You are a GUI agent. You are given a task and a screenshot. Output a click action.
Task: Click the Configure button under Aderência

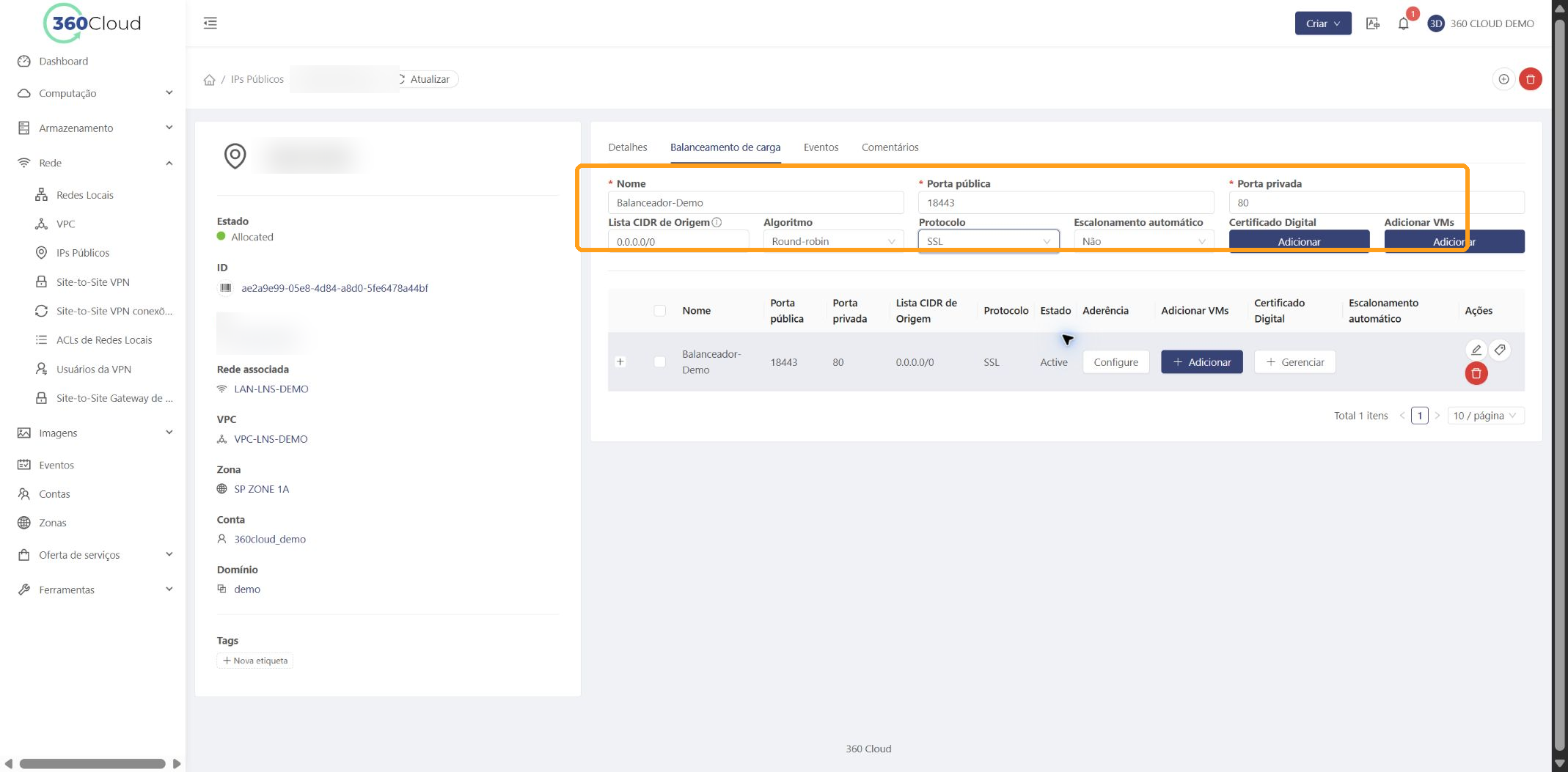pyautogui.click(x=1115, y=362)
